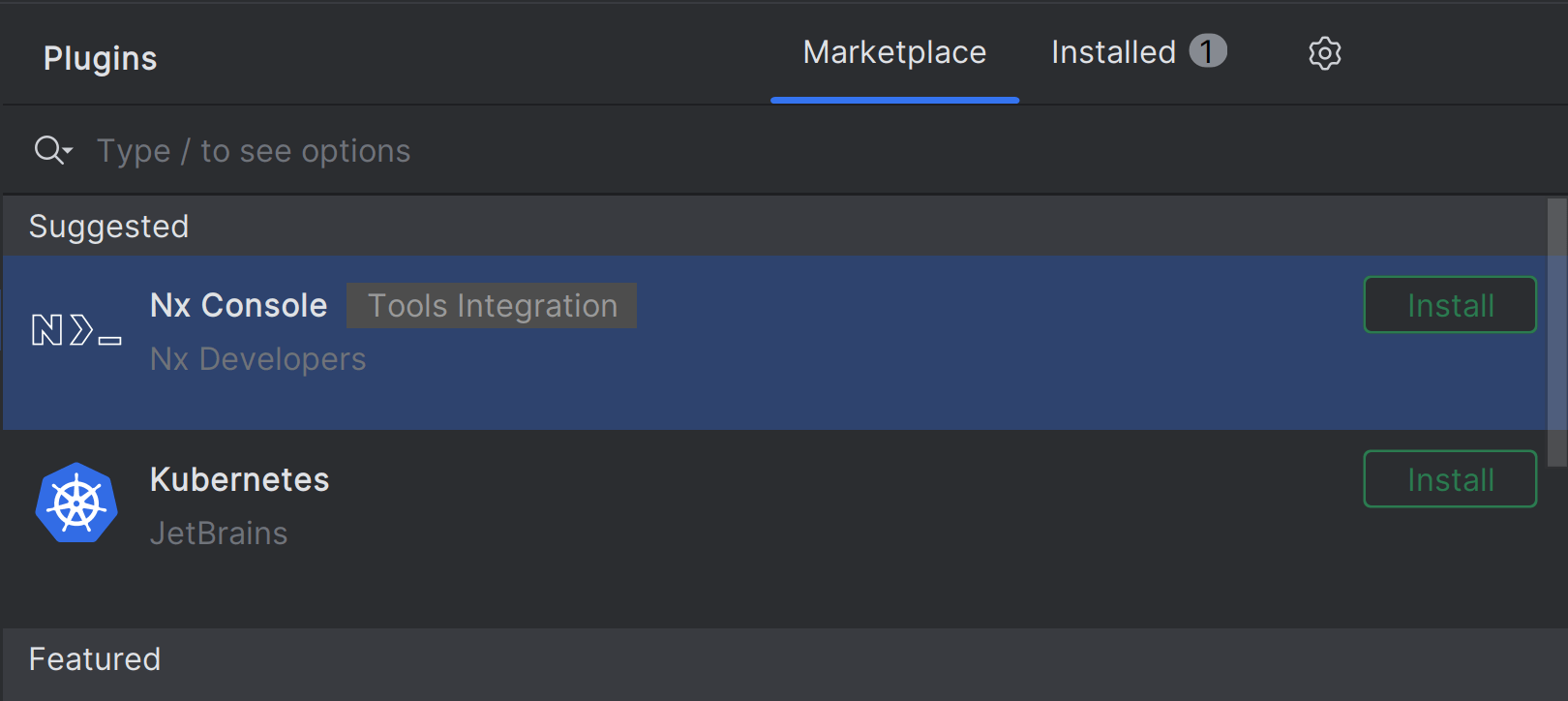Image resolution: width=1568 pixels, height=701 pixels.
Task: Click the installed plugins count badge
Action: point(1207,51)
